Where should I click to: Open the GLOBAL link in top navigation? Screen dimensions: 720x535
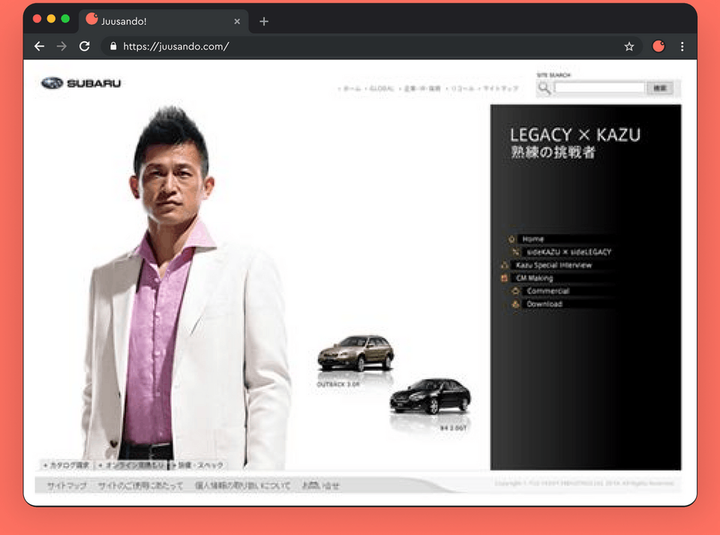(x=382, y=89)
